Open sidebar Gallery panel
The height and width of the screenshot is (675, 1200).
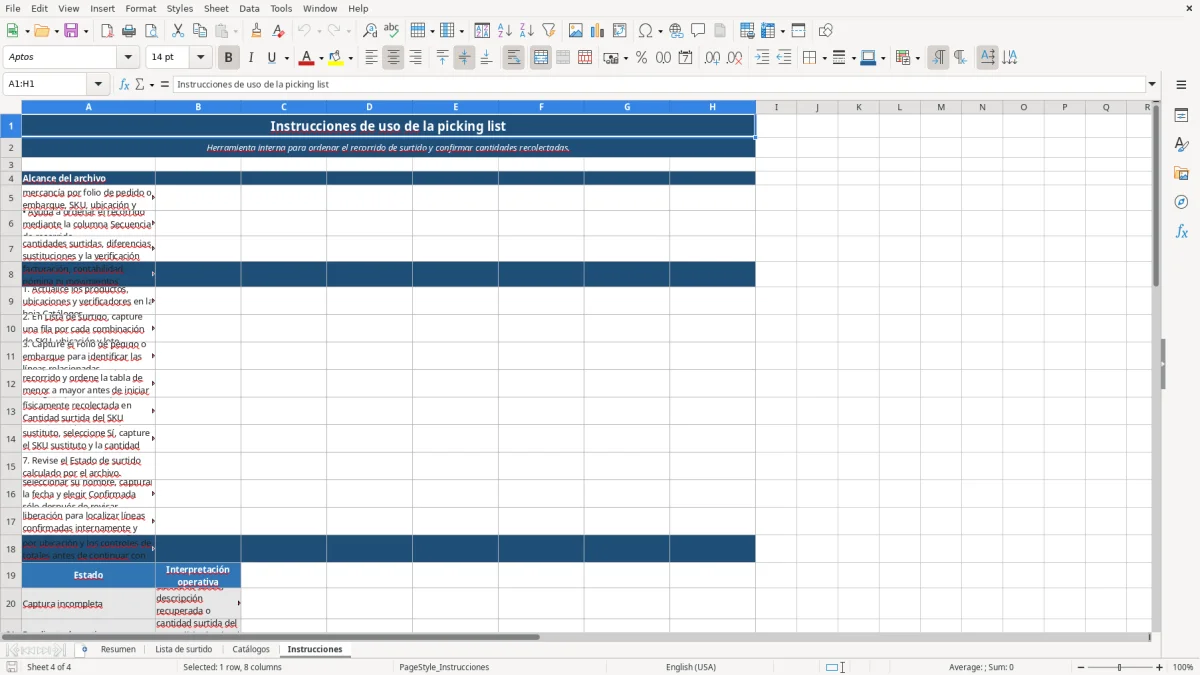point(1181,173)
